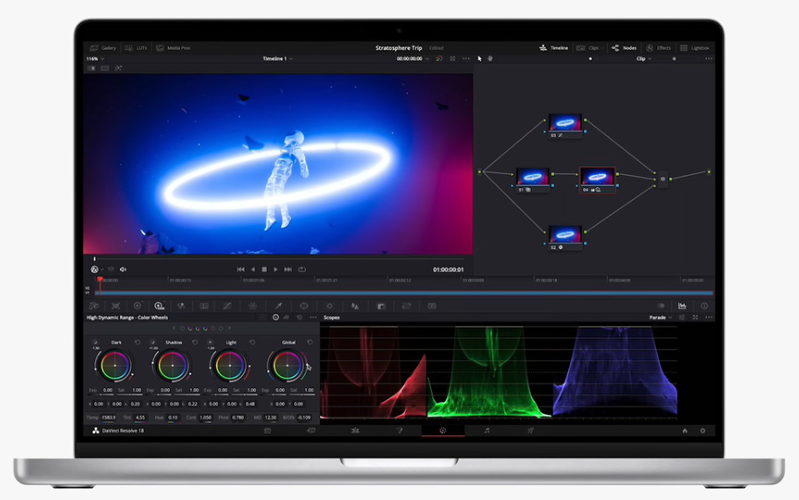Toggle loop playback
This screenshot has width=799, height=500.
(x=302, y=269)
